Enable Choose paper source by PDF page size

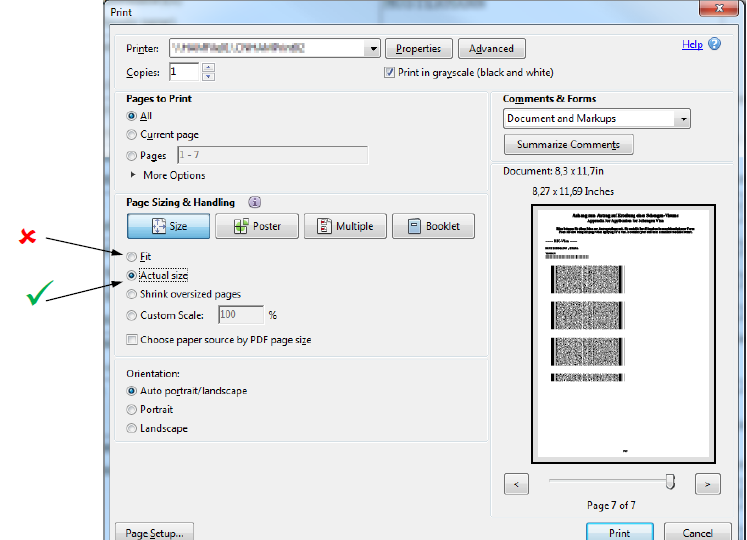point(132,340)
